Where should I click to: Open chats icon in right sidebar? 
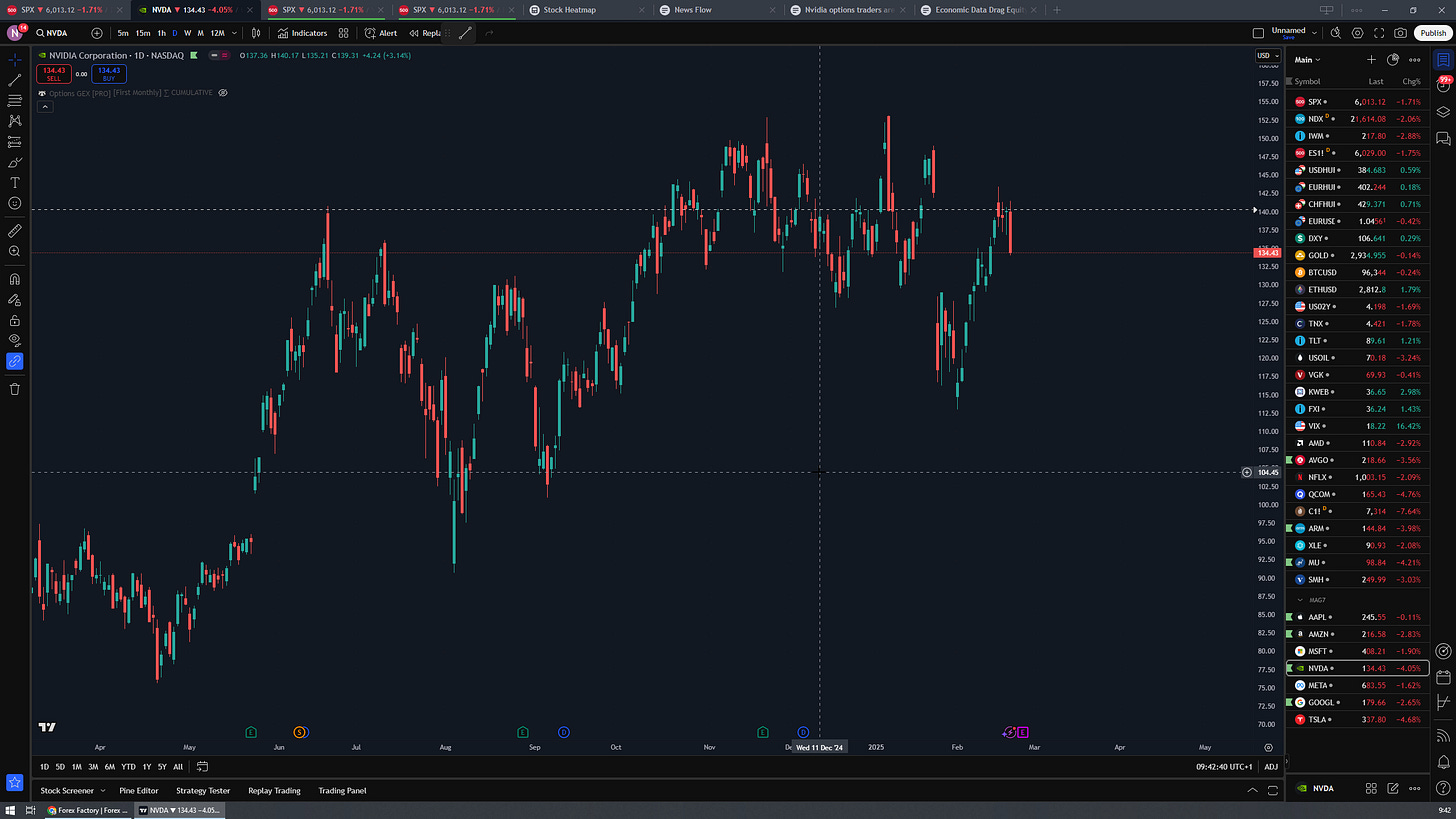click(x=1443, y=137)
